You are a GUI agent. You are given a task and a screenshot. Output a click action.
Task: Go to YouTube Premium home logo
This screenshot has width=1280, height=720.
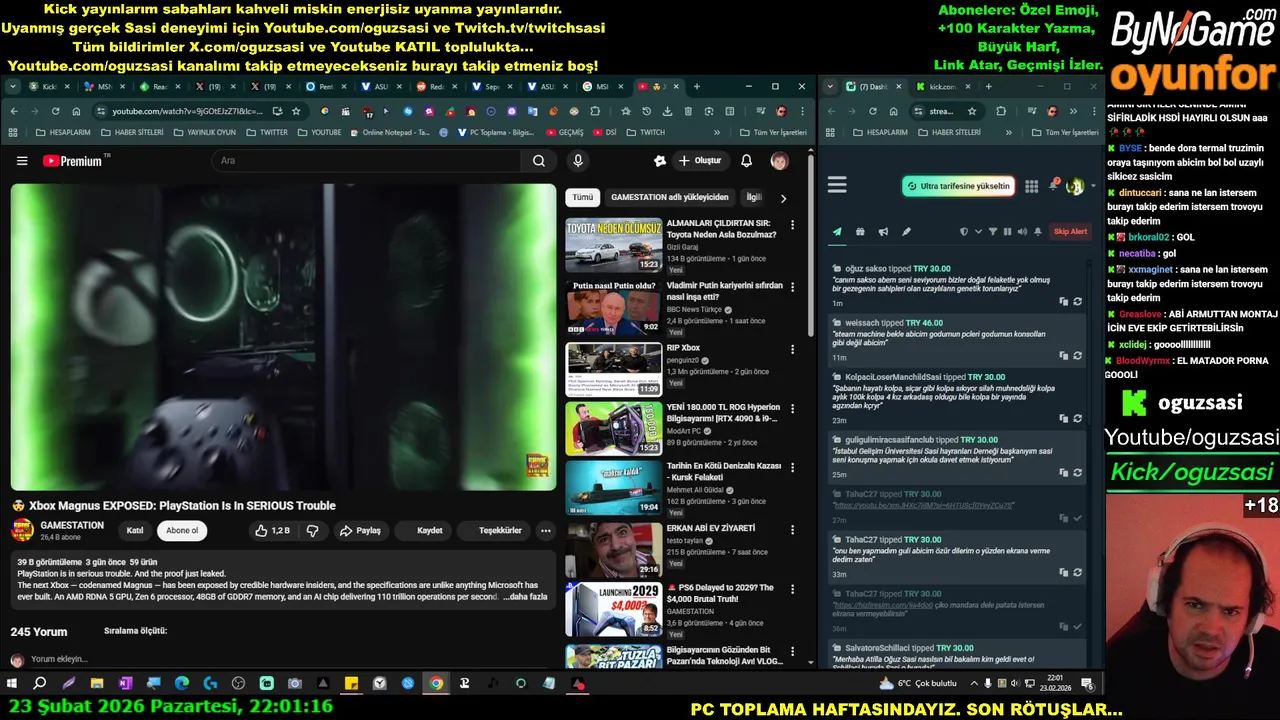(73, 161)
